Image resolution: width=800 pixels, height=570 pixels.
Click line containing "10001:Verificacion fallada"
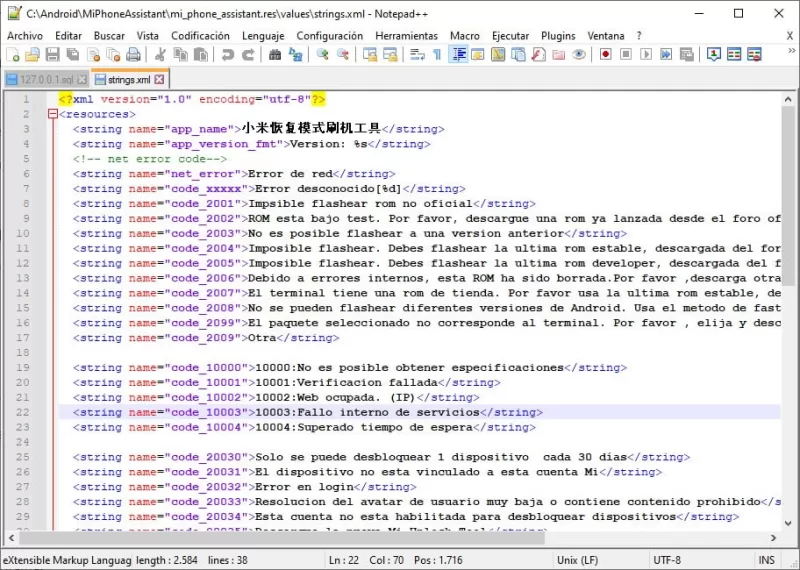pos(419,383)
